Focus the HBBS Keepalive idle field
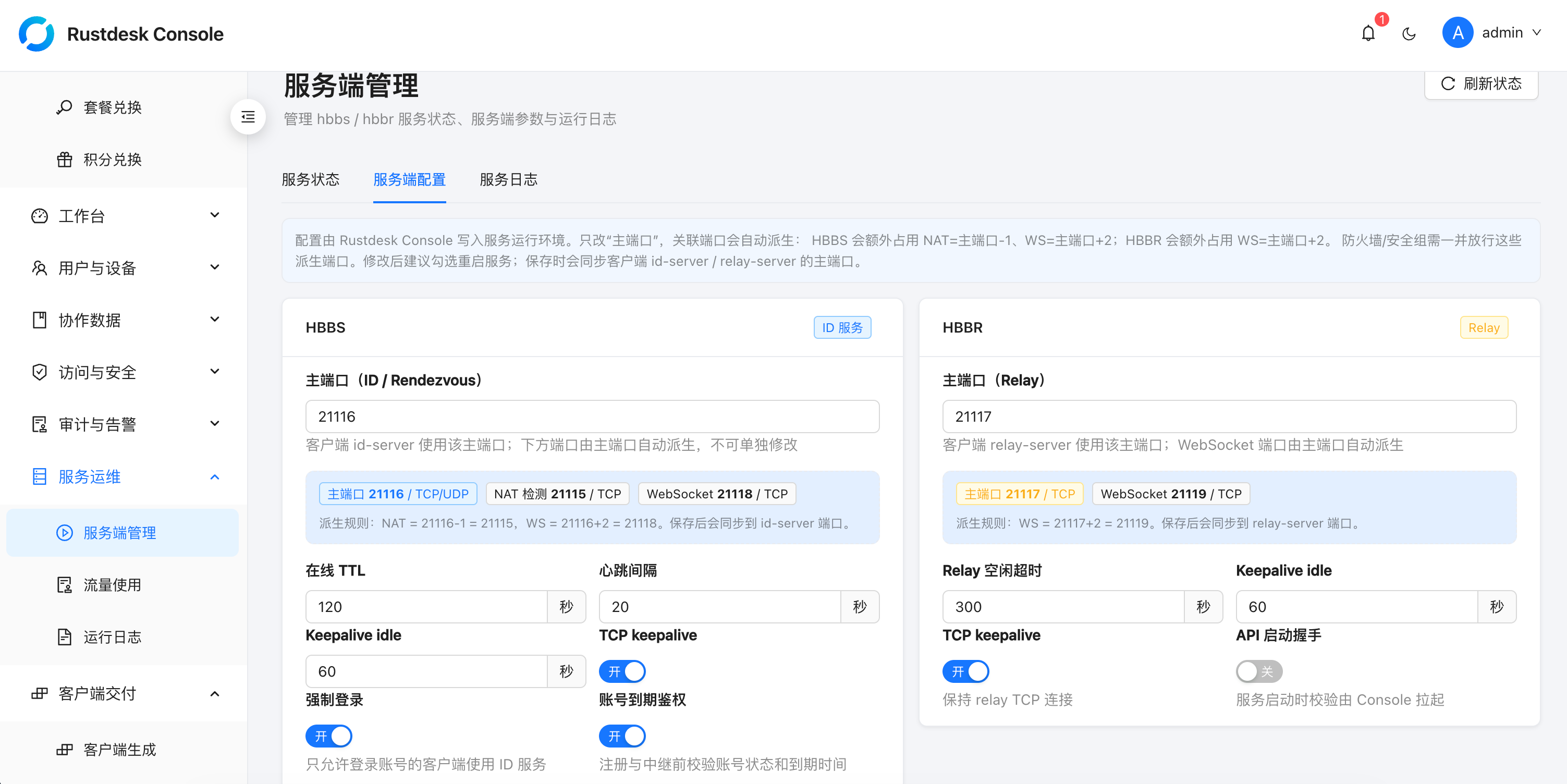This screenshot has width=1567, height=784. [x=426, y=671]
